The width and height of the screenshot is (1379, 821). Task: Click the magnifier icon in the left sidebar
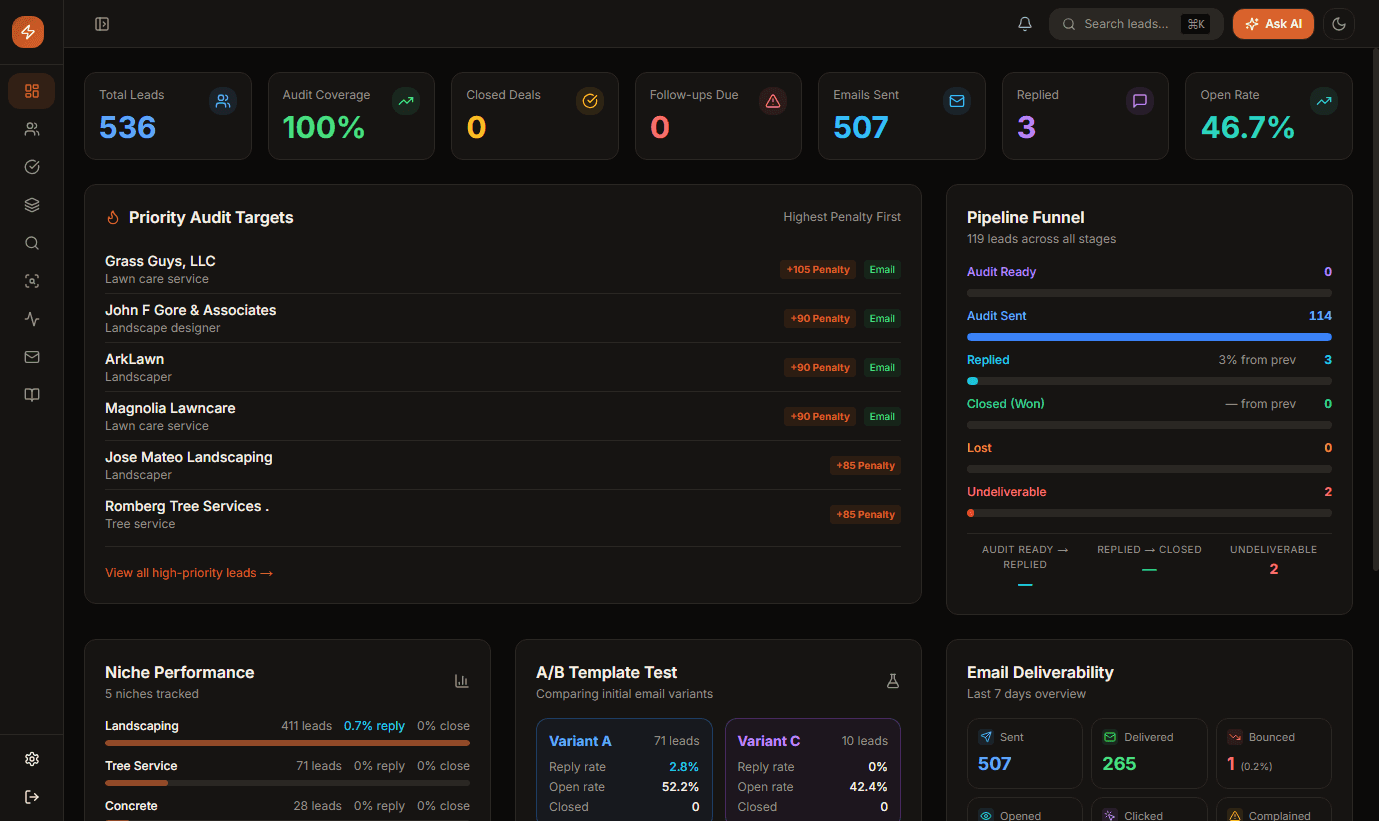tap(32, 243)
